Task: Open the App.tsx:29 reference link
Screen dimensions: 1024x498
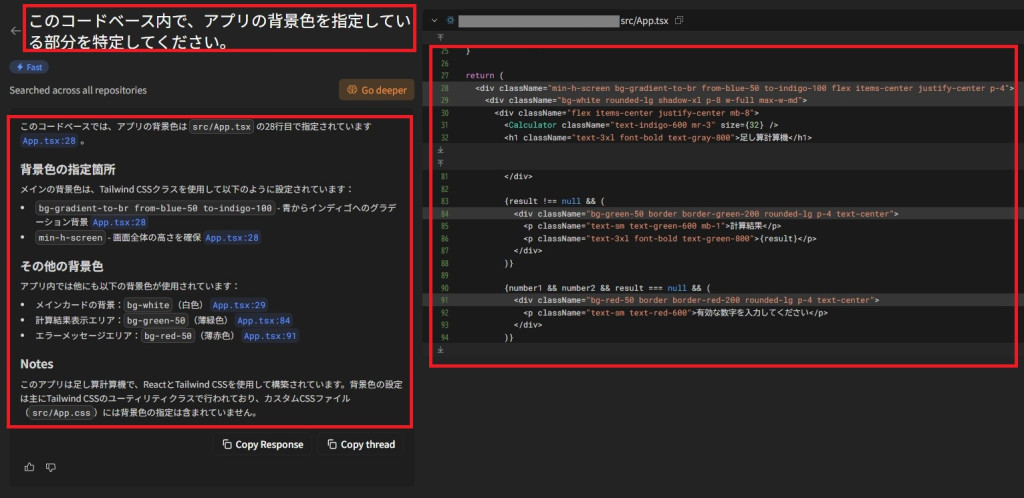Action: click(239, 305)
